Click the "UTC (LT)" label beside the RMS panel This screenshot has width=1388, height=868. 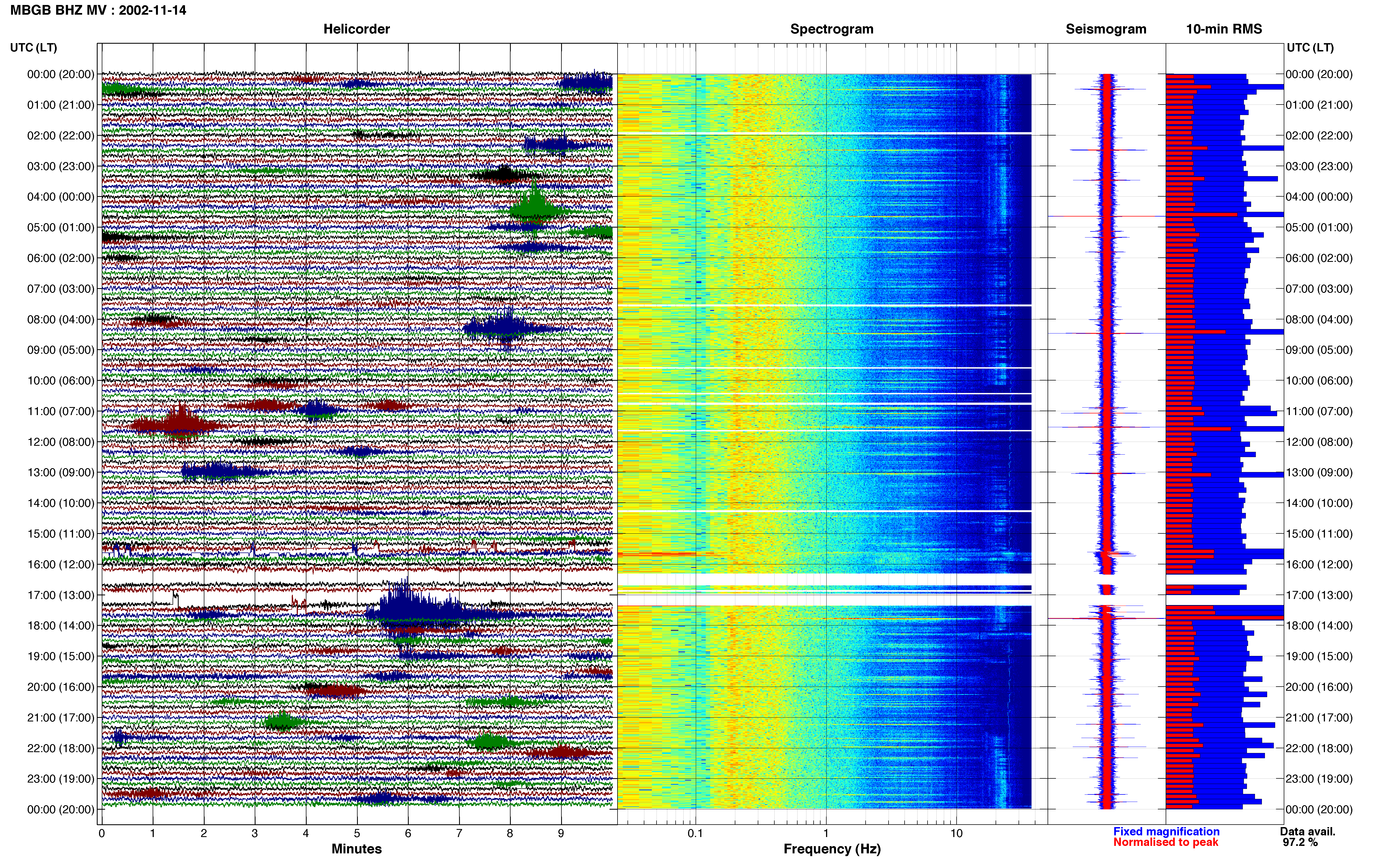pos(1310,48)
